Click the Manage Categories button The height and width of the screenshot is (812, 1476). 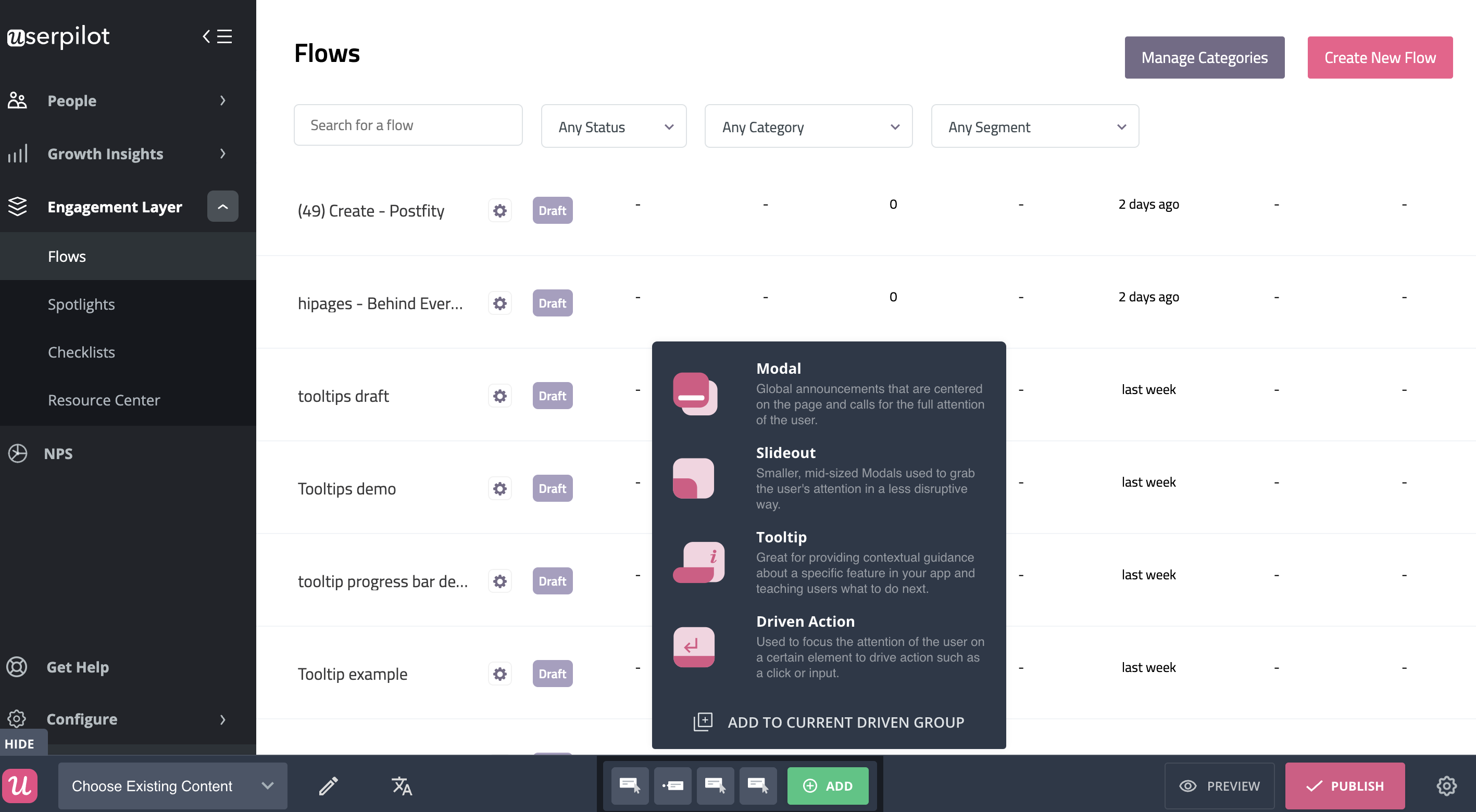[x=1204, y=57]
